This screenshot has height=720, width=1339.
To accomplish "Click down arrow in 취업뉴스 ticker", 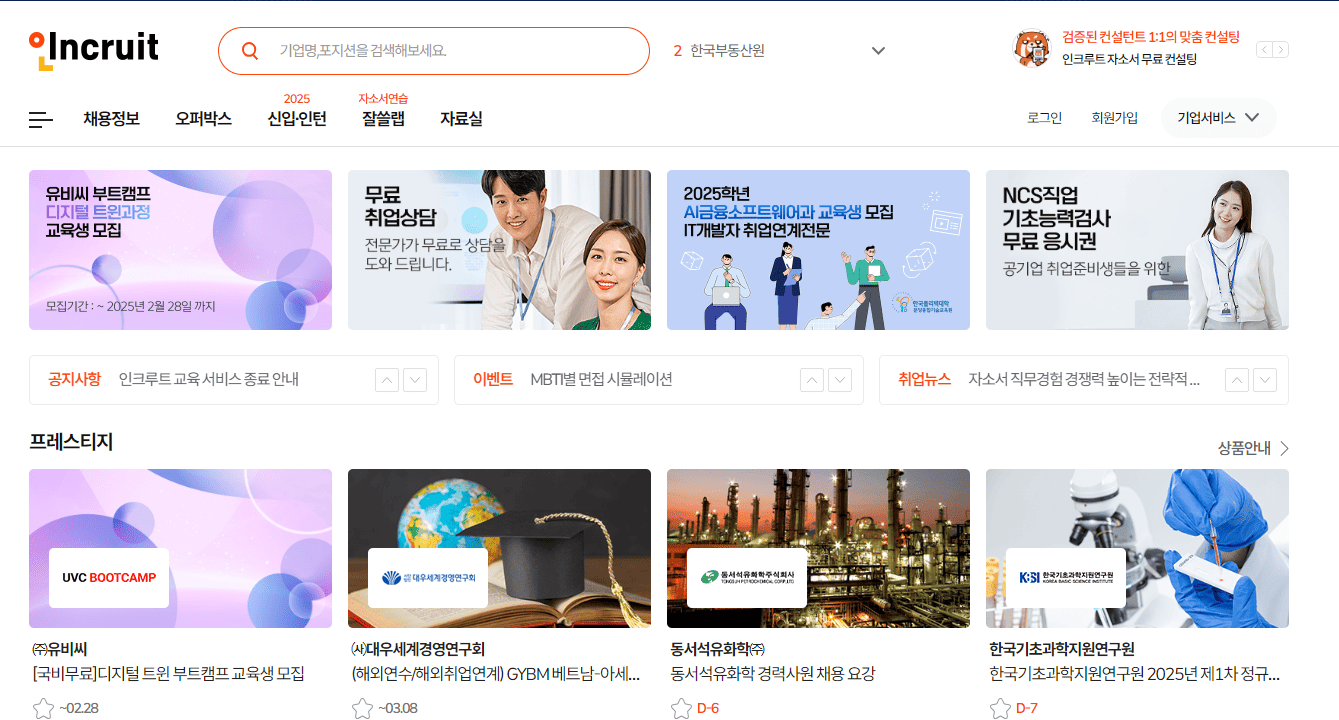I will pyautogui.click(x=1265, y=380).
